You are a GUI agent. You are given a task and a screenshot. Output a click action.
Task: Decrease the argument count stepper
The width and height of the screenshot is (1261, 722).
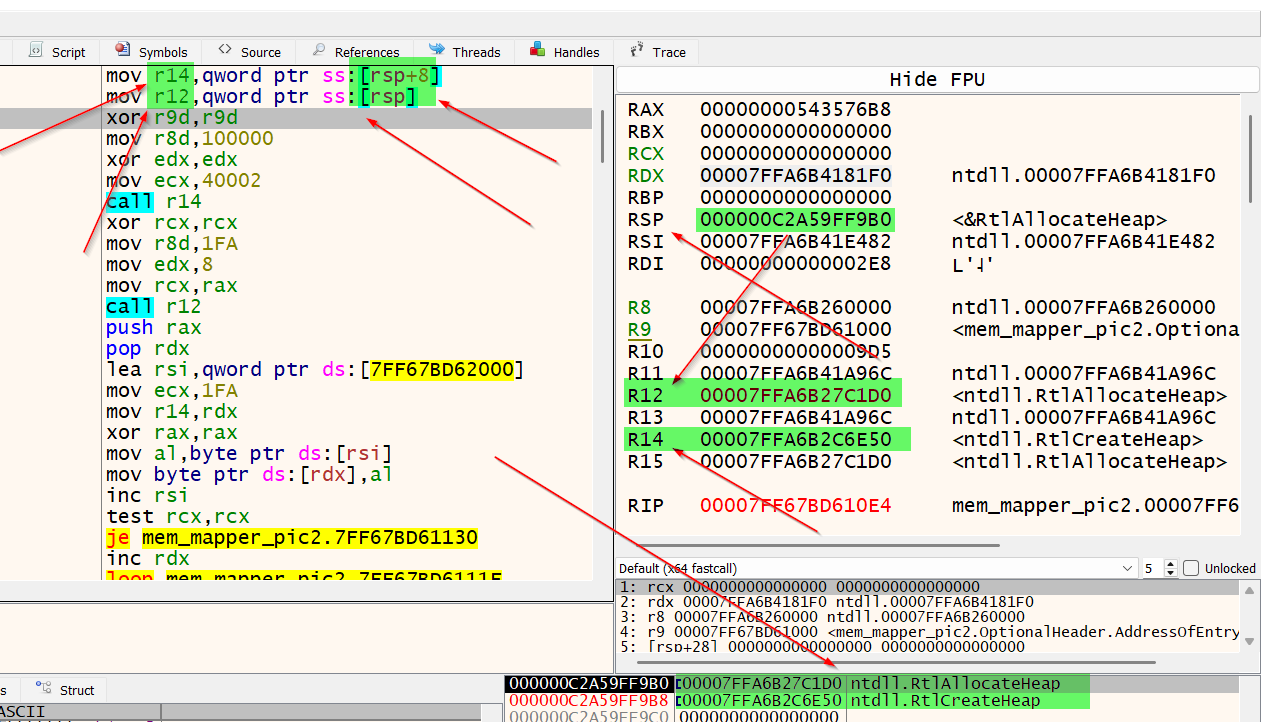[x=1171, y=573]
